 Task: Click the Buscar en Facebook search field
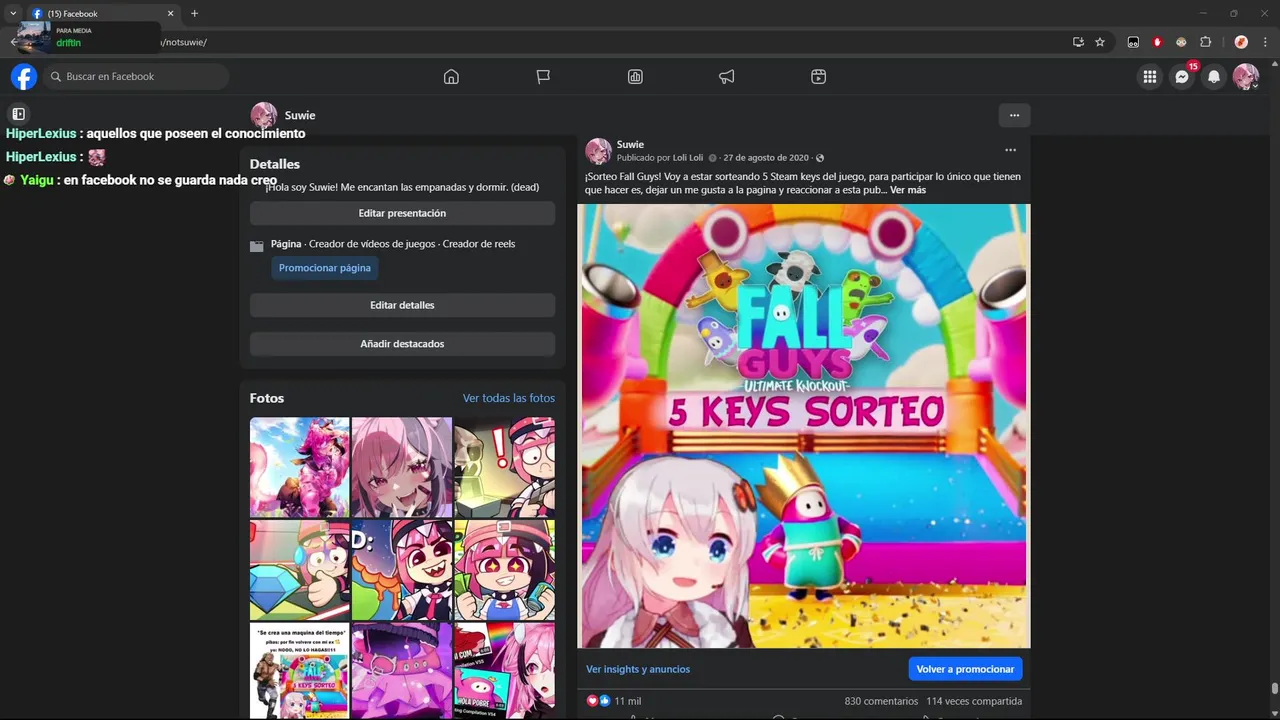tap(136, 77)
